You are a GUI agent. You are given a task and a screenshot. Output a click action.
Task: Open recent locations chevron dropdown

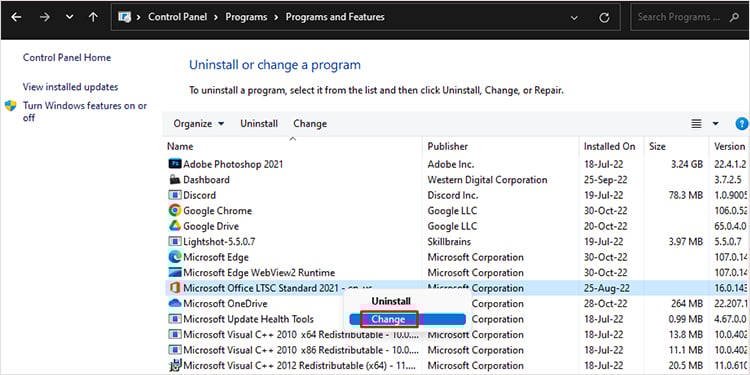[69, 17]
